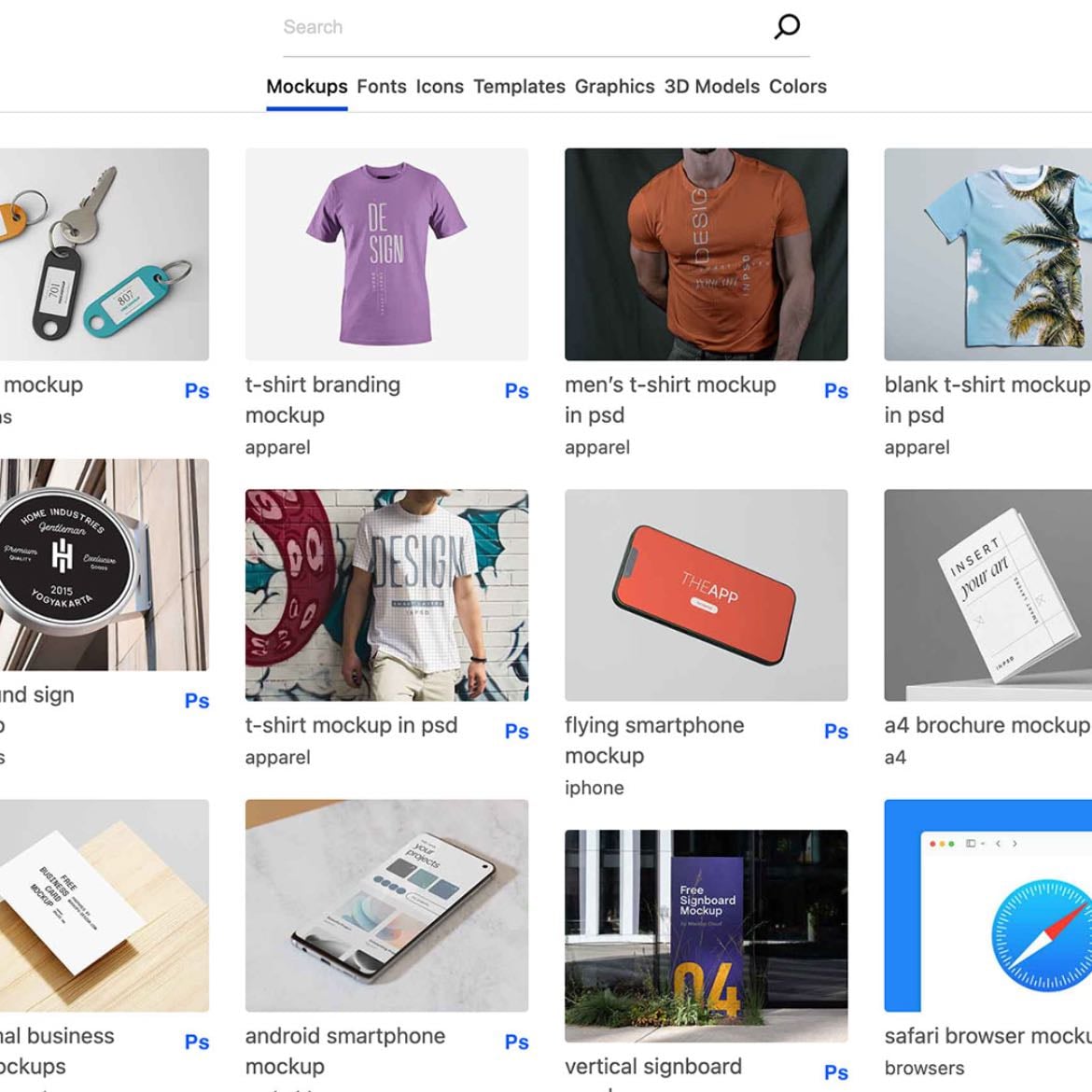Click the a4 category tag

[x=896, y=758]
